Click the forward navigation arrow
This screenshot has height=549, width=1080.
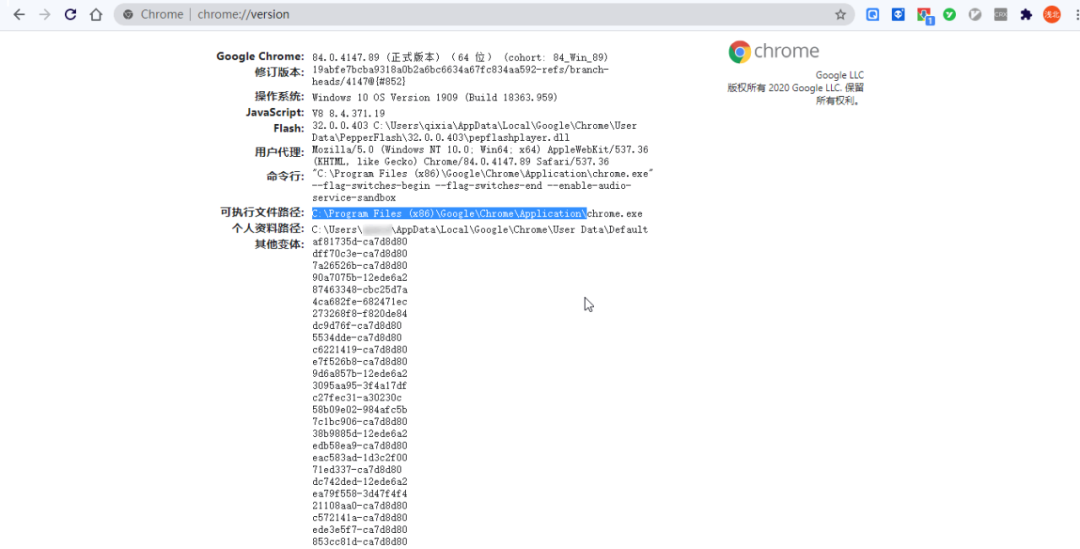(45, 14)
